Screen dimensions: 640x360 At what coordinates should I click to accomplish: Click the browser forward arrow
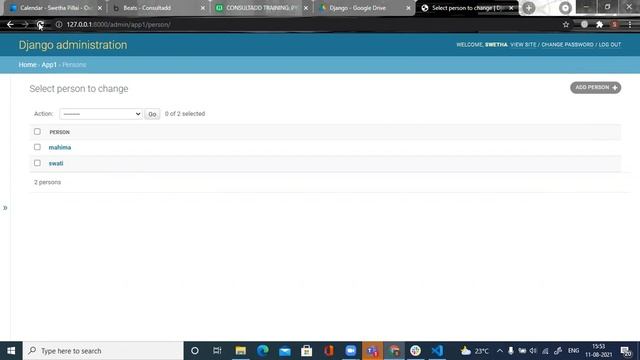(x=25, y=24)
